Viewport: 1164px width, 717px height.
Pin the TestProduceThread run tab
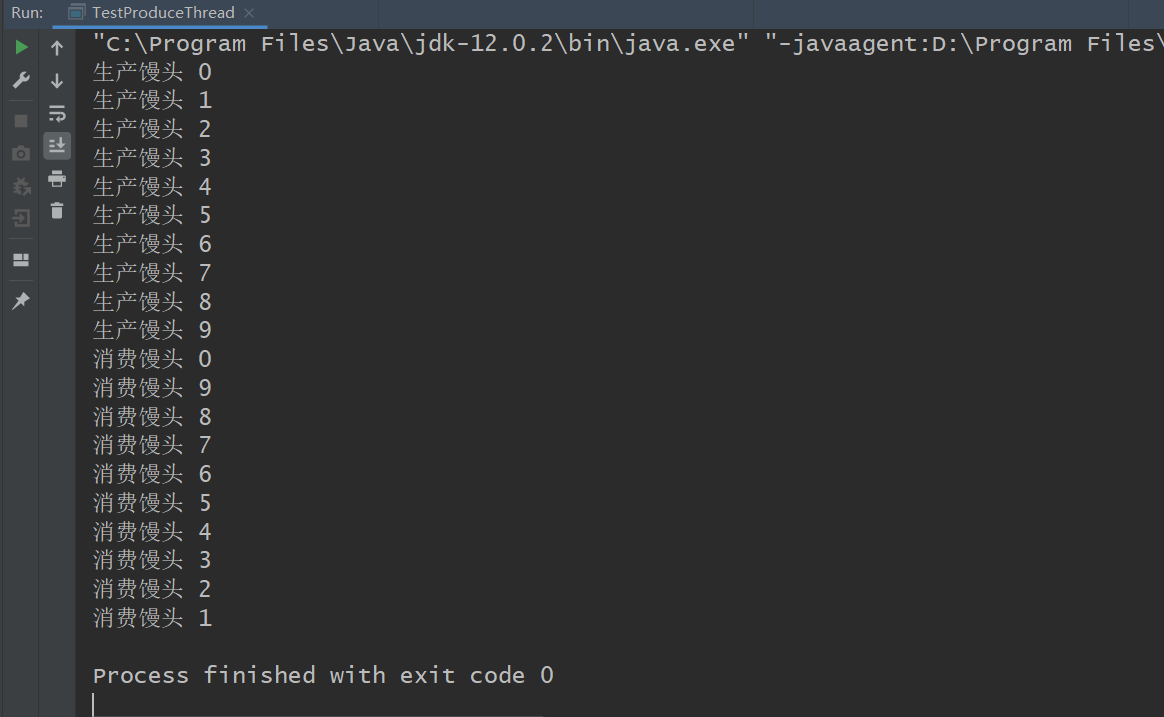(21, 301)
